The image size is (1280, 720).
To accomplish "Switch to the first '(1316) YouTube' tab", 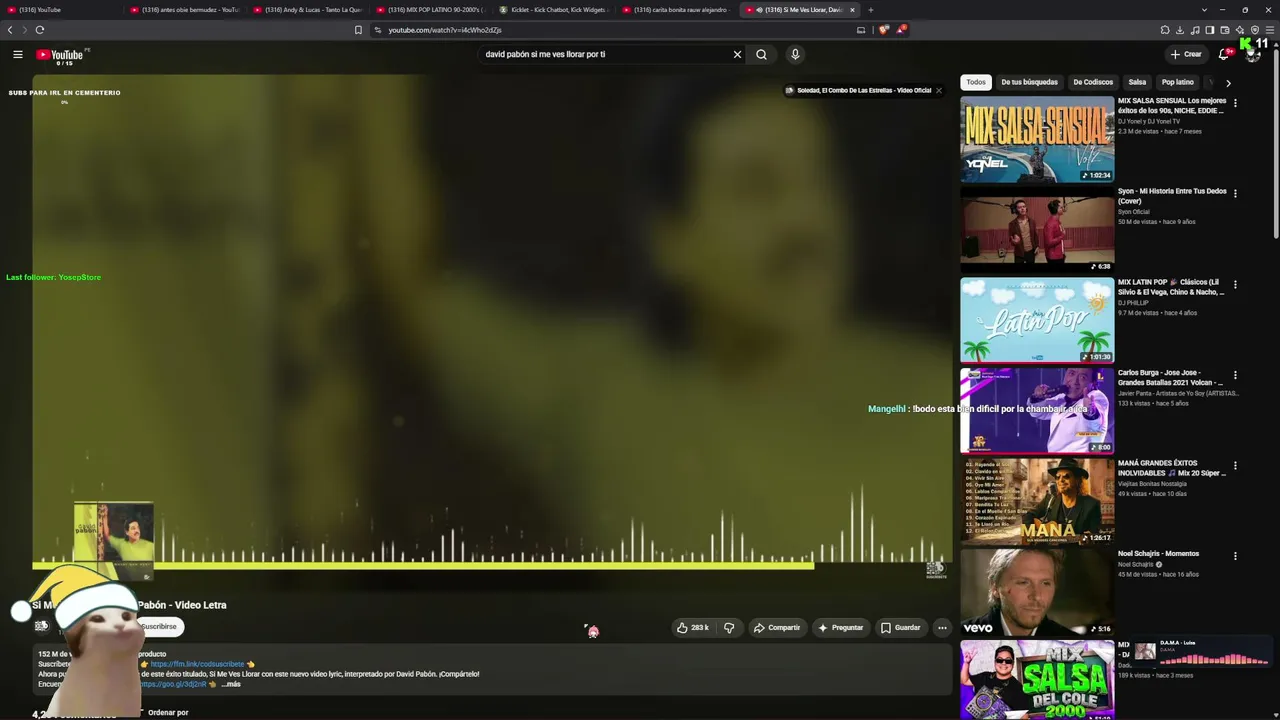I will (x=63, y=10).
